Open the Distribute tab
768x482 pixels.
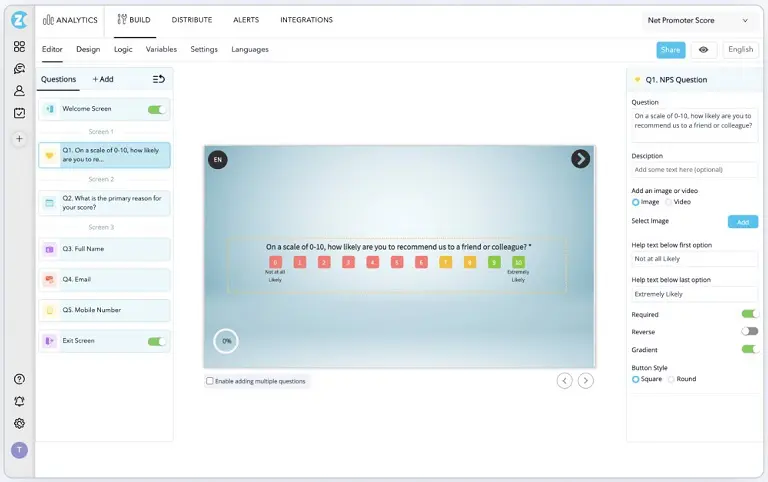tap(191, 20)
